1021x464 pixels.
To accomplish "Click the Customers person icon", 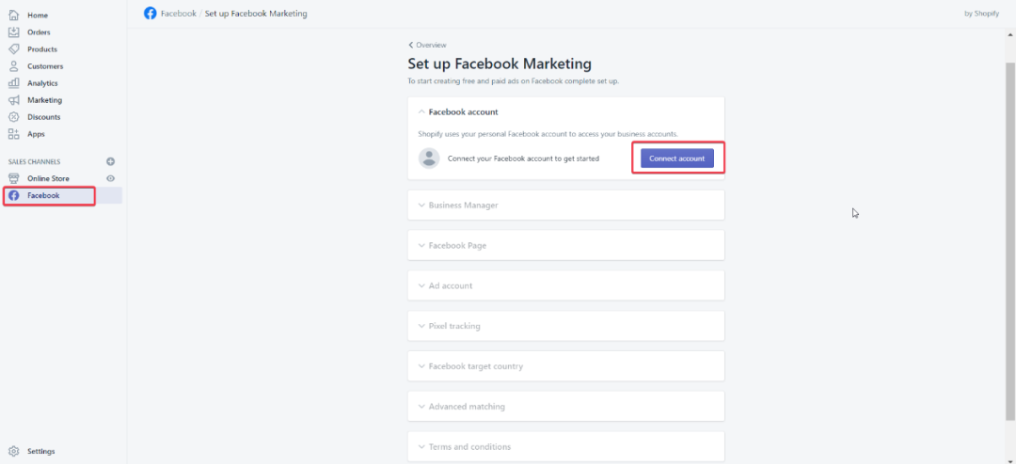I will [14, 66].
